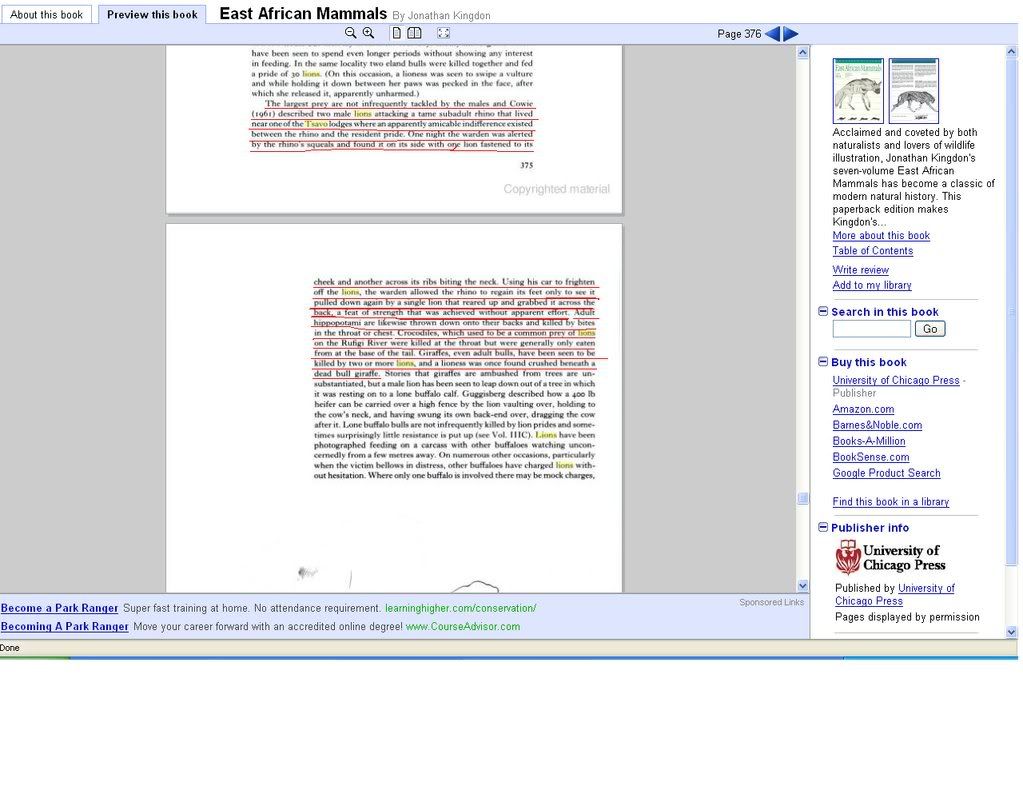
Task: Click sidebar scrollbar up arrow
Action: pos(1012,52)
